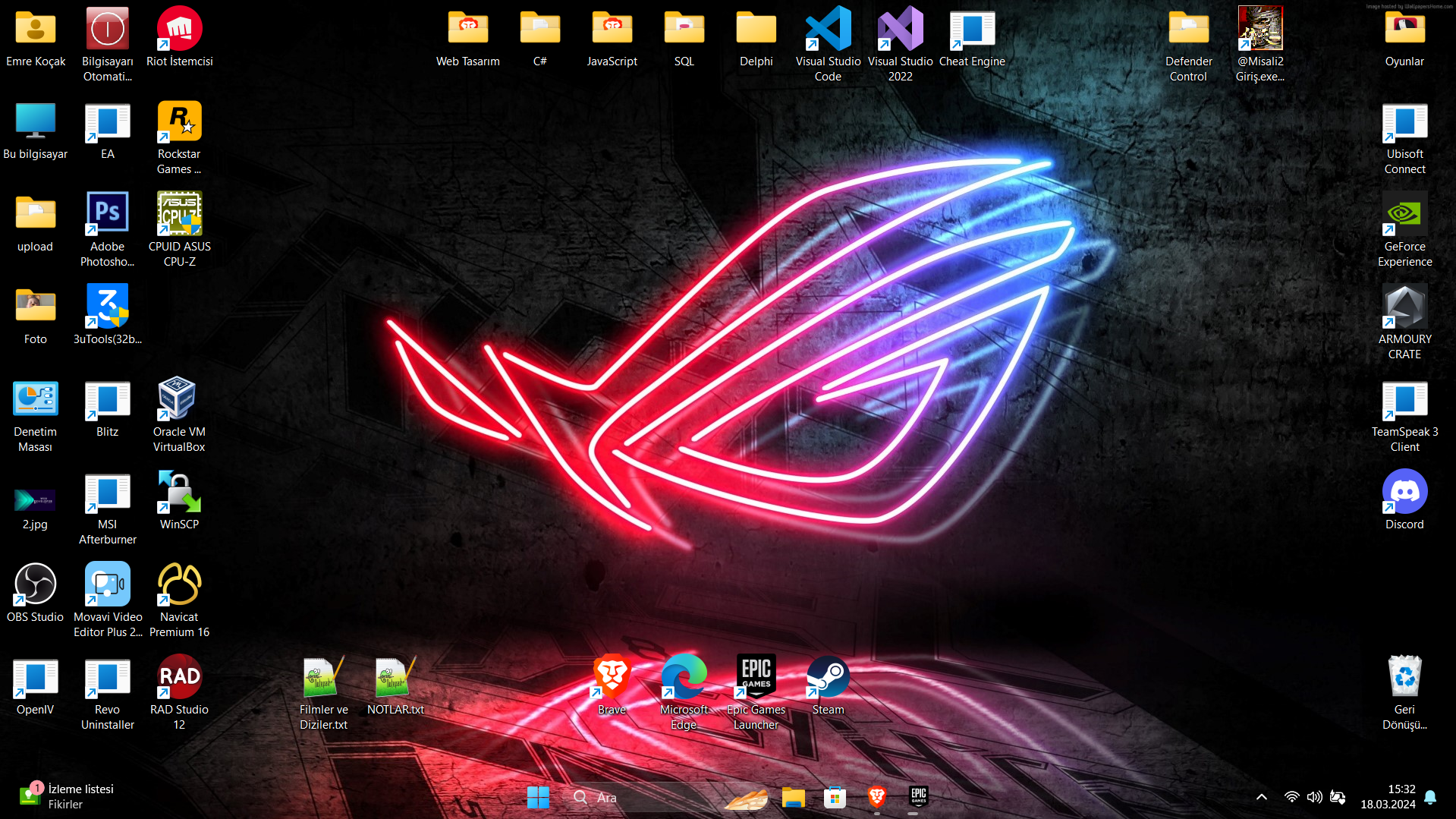Select the MSI Afterburner shortcut
Image resolution: width=1456 pixels, height=819 pixels.
pyautogui.click(x=108, y=509)
